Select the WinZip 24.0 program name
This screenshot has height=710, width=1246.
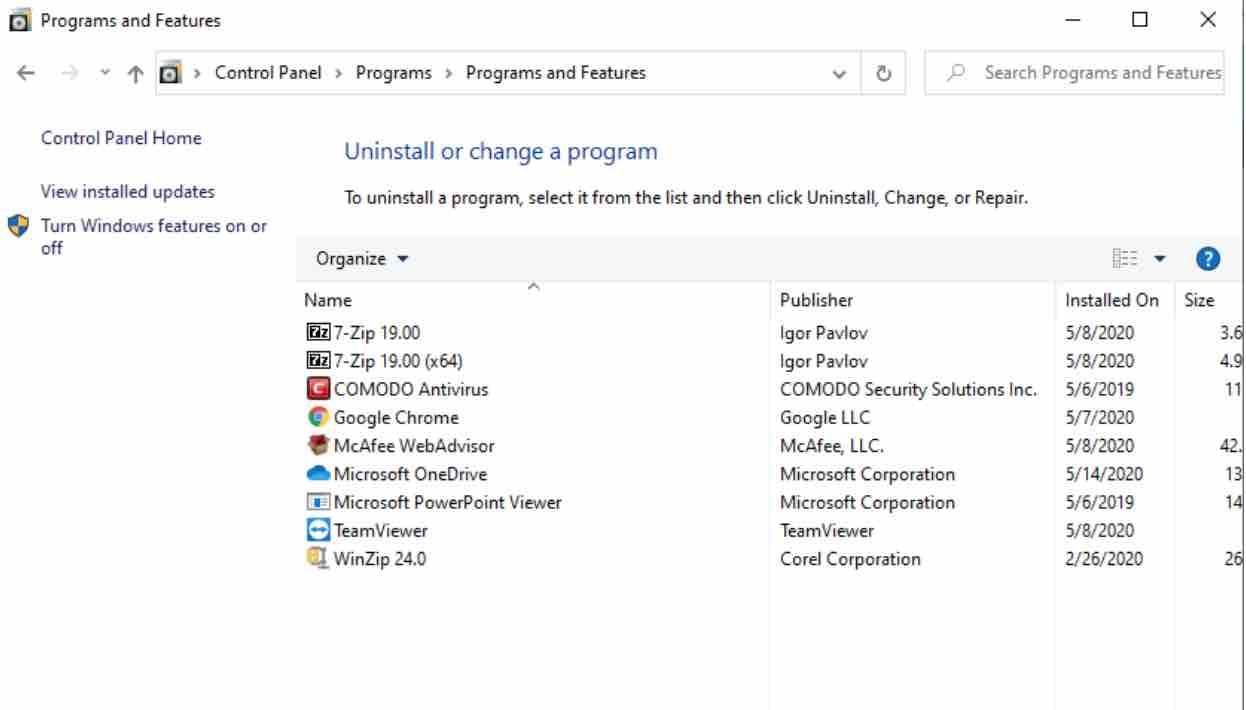(379, 559)
